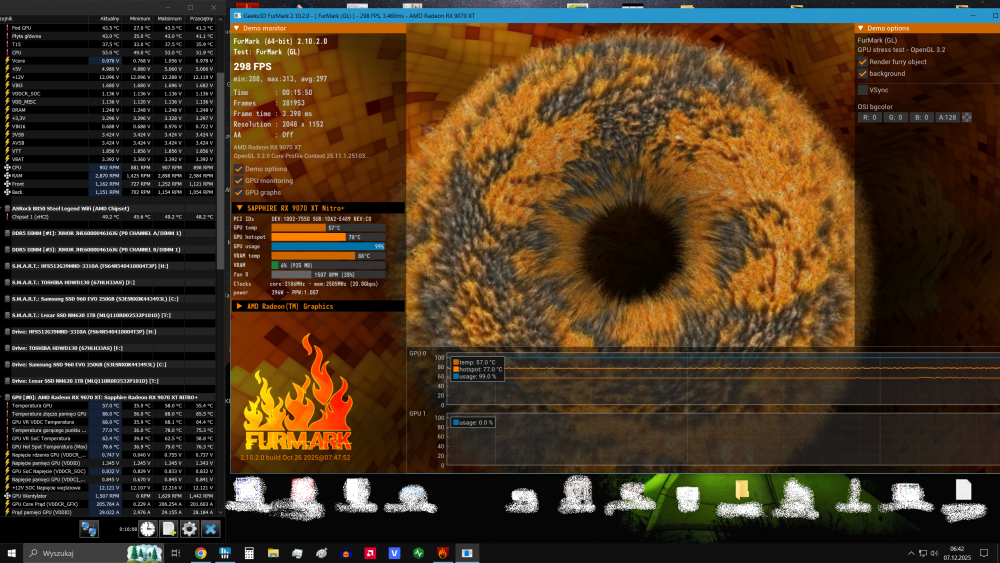Open the network tray icon
The image size is (1000, 563).
[923, 553]
